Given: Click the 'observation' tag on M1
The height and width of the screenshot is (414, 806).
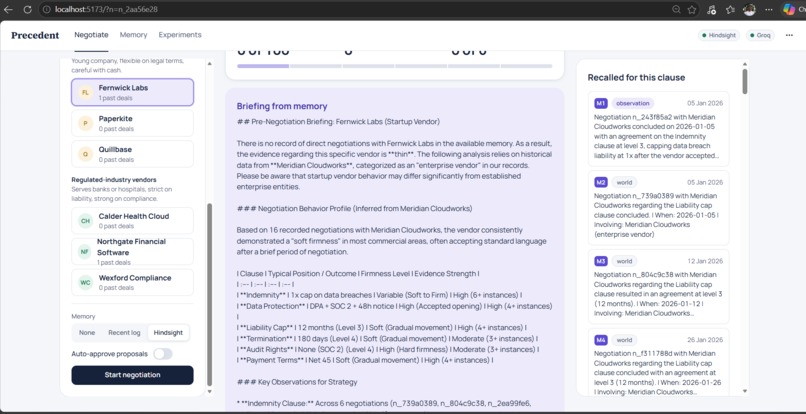Looking at the screenshot, I should (x=633, y=103).
